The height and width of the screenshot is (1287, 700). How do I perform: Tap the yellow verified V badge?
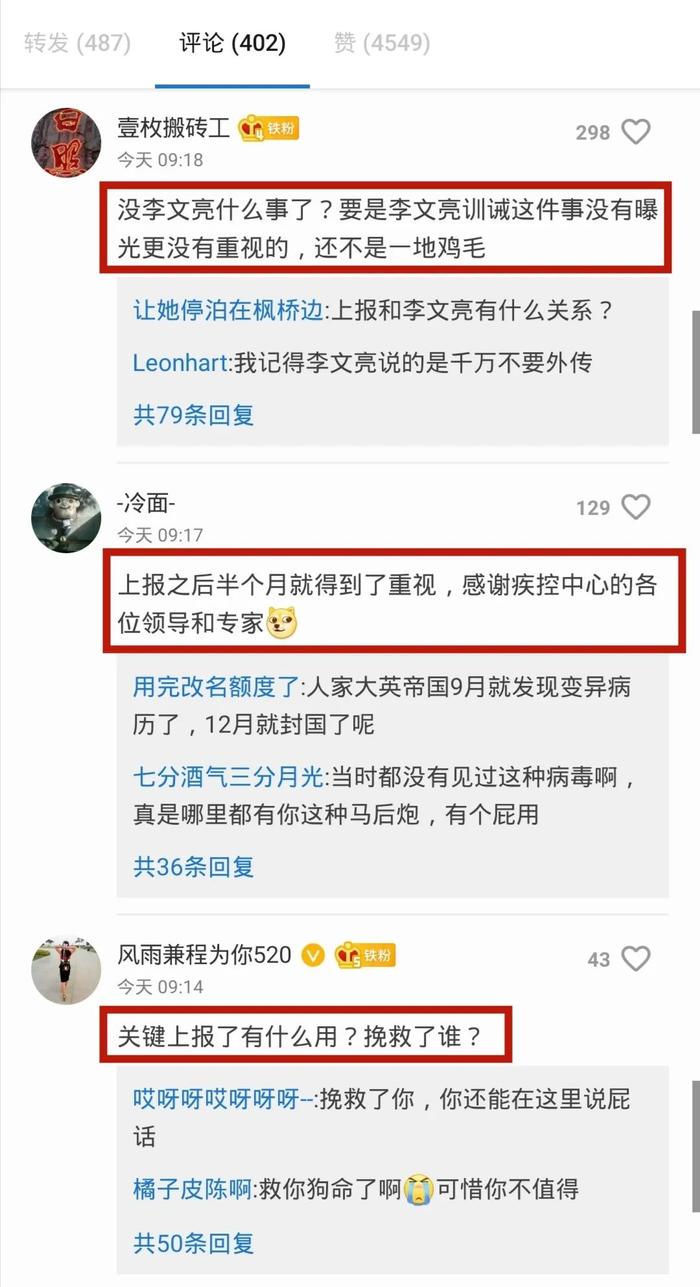pos(313,955)
